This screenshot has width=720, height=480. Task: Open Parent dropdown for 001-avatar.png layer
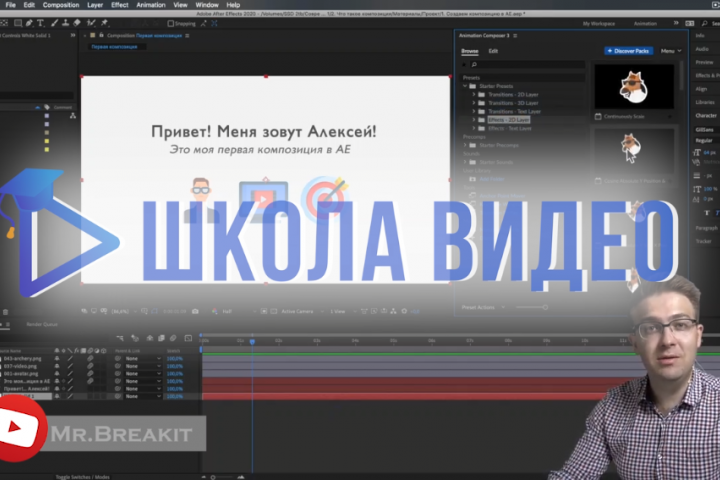(x=143, y=373)
